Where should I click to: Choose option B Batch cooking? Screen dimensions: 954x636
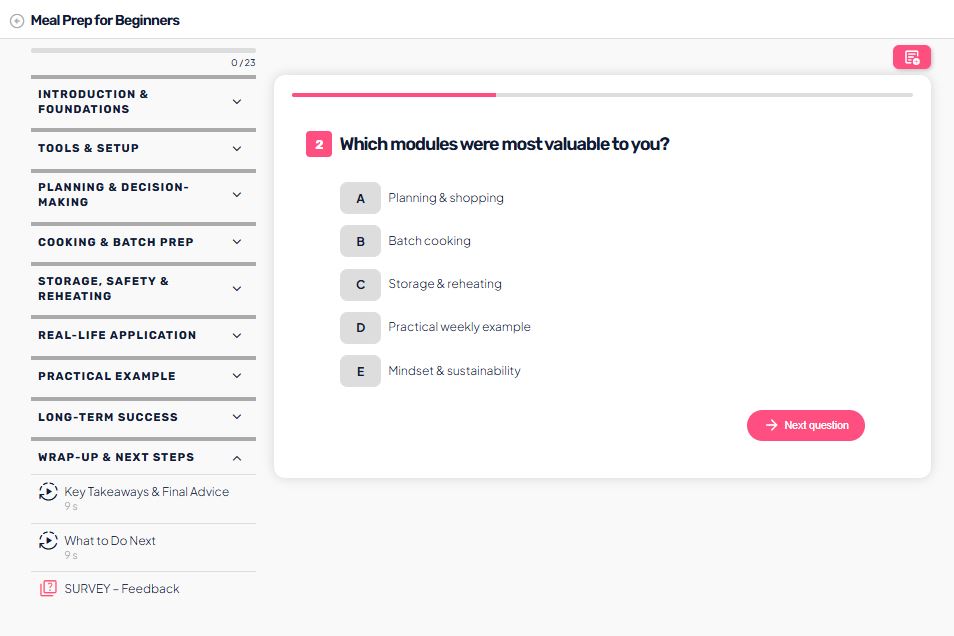click(x=360, y=241)
